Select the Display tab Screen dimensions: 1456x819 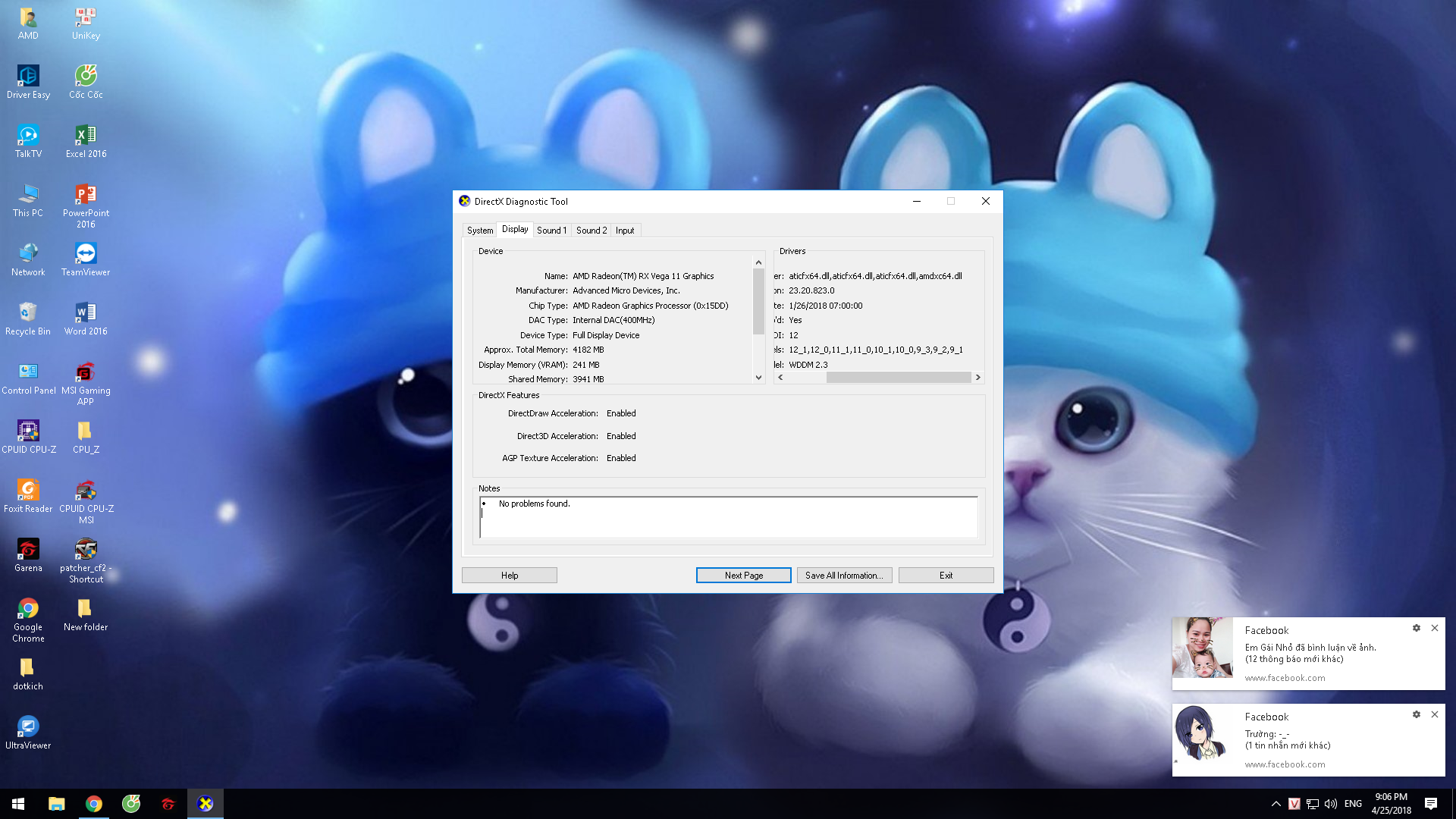(515, 229)
